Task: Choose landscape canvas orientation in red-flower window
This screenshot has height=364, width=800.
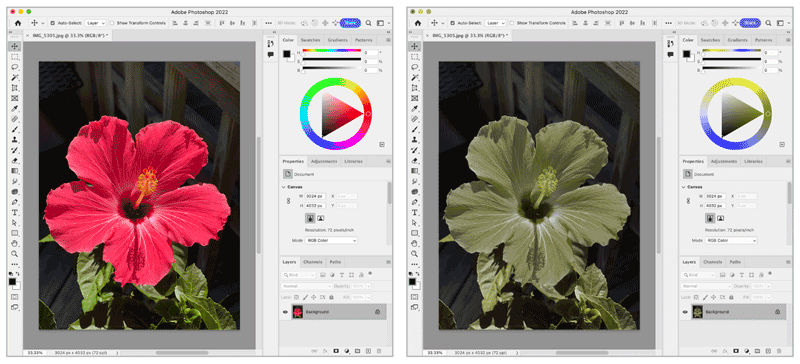Action: tap(321, 218)
